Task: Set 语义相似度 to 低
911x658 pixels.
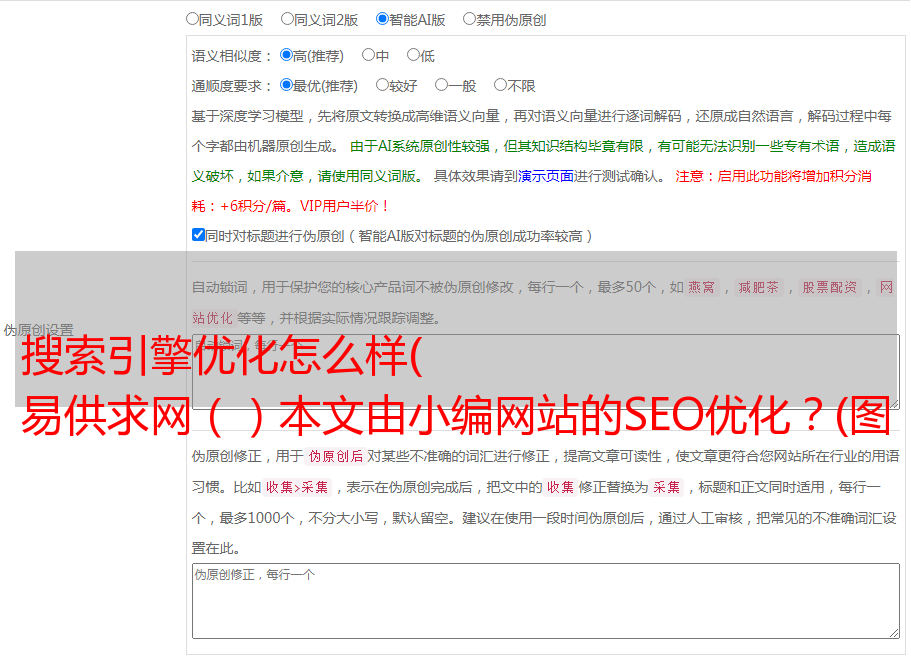Action: point(413,55)
